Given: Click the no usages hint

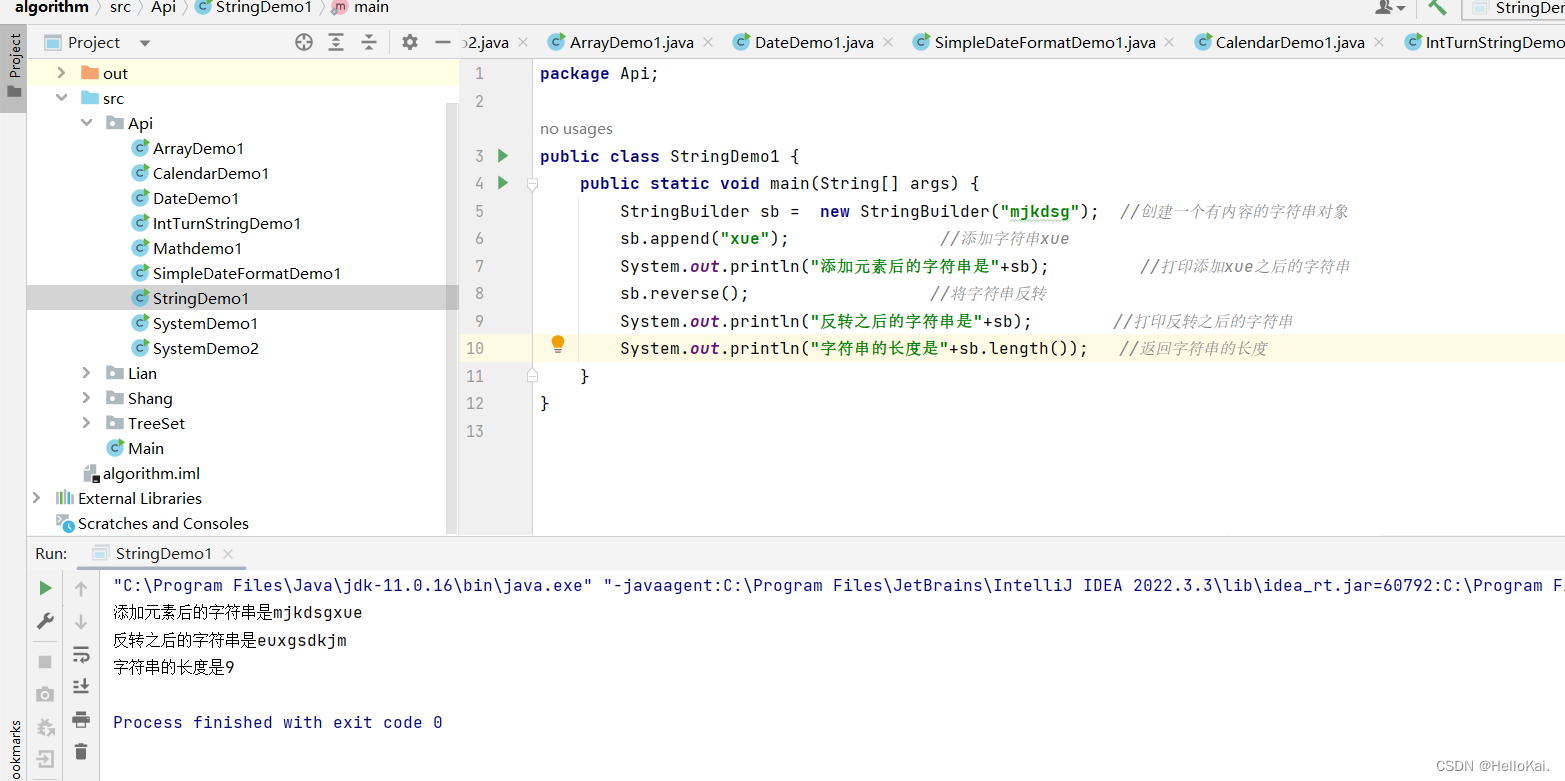Looking at the screenshot, I should [576, 129].
